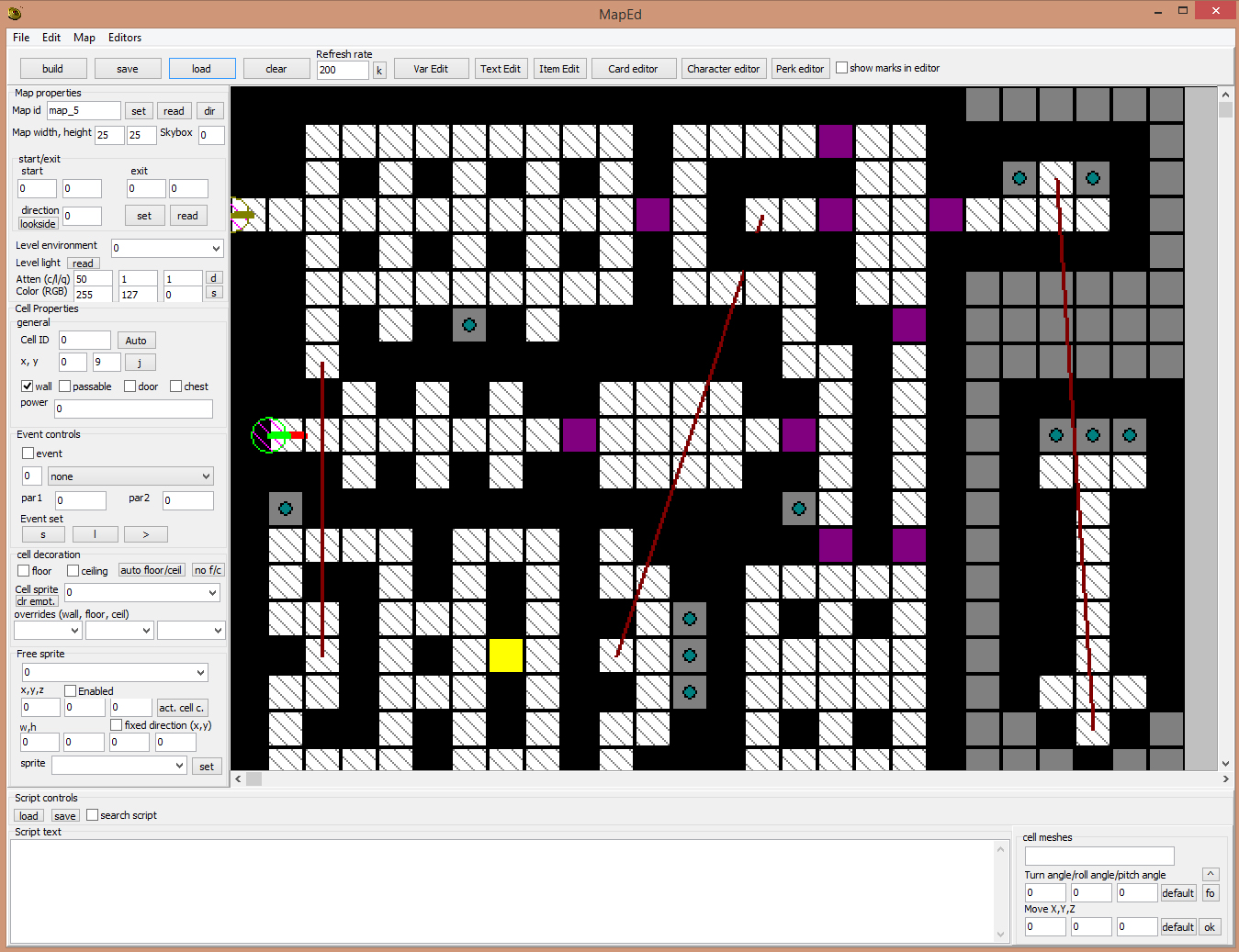Image resolution: width=1239 pixels, height=952 pixels.
Task: Click into the Script text area
Action: (502, 890)
